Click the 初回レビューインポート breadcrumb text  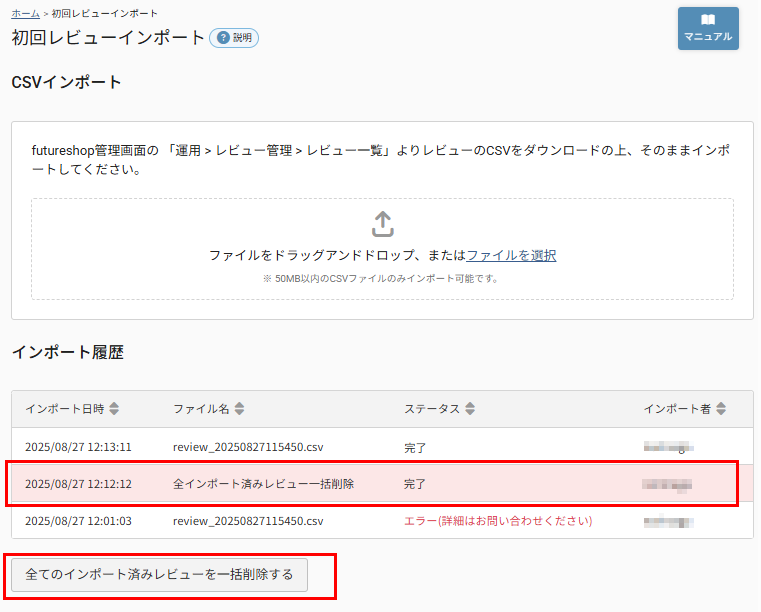[104, 14]
